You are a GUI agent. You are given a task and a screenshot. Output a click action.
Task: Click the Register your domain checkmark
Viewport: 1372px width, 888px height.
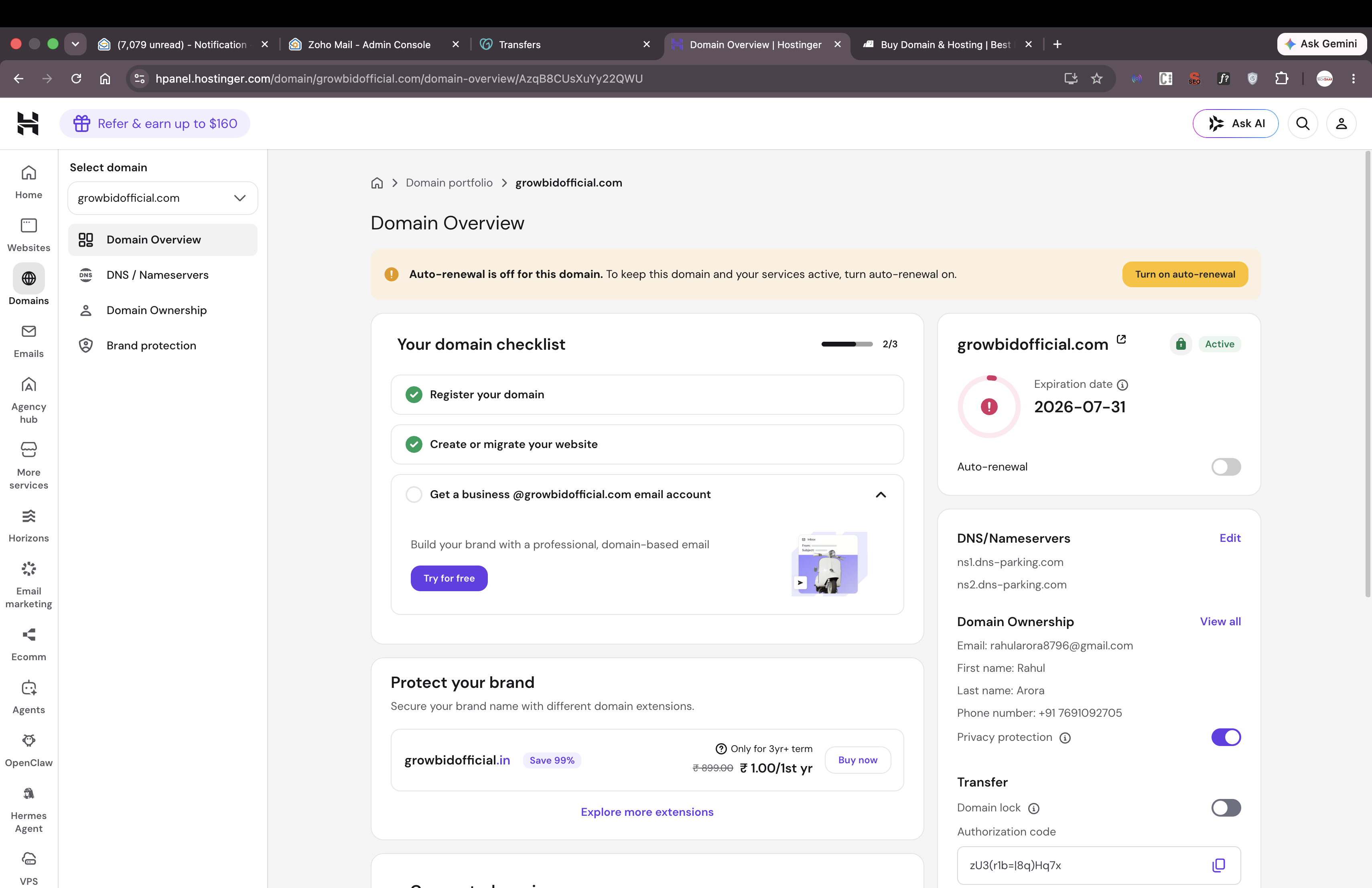click(413, 395)
